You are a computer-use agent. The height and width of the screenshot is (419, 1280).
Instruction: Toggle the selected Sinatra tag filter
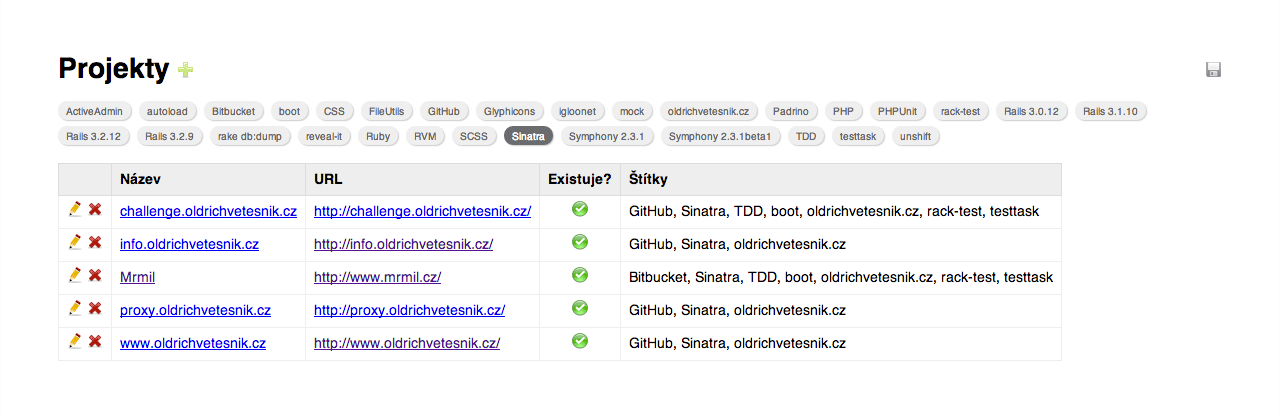coord(528,136)
